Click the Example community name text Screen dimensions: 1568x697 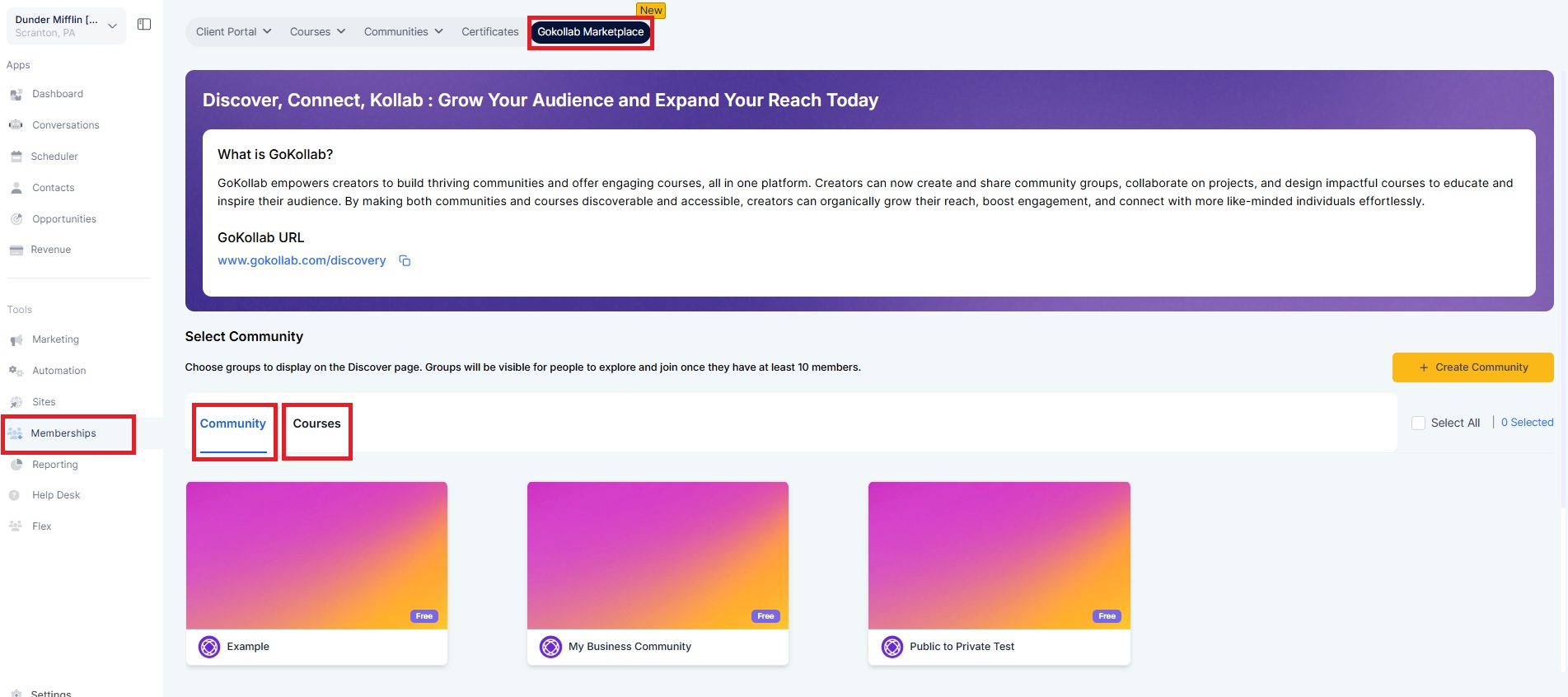tap(248, 647)
